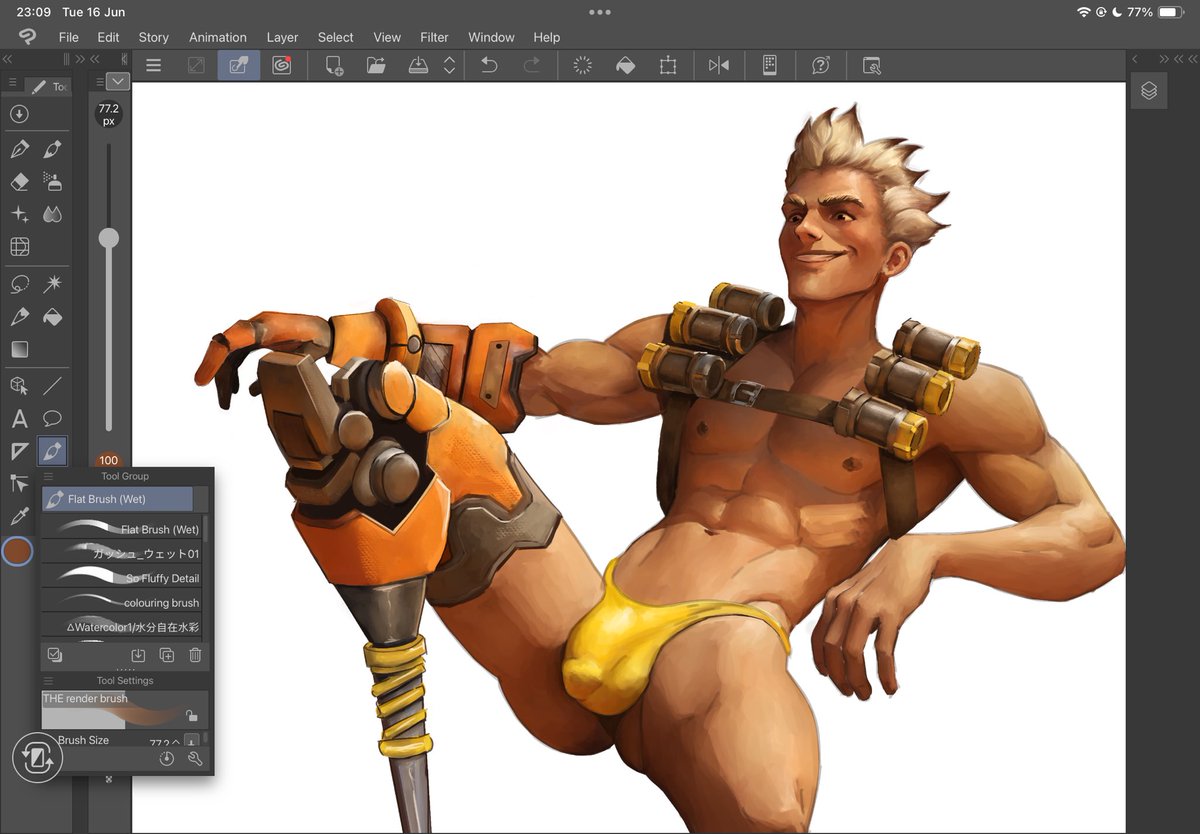The height and width of the screenshot is (834, 1200).
Task: Toggle the draw mode button in the command bar
Action: pyautogui.click(x=239, y=66)
